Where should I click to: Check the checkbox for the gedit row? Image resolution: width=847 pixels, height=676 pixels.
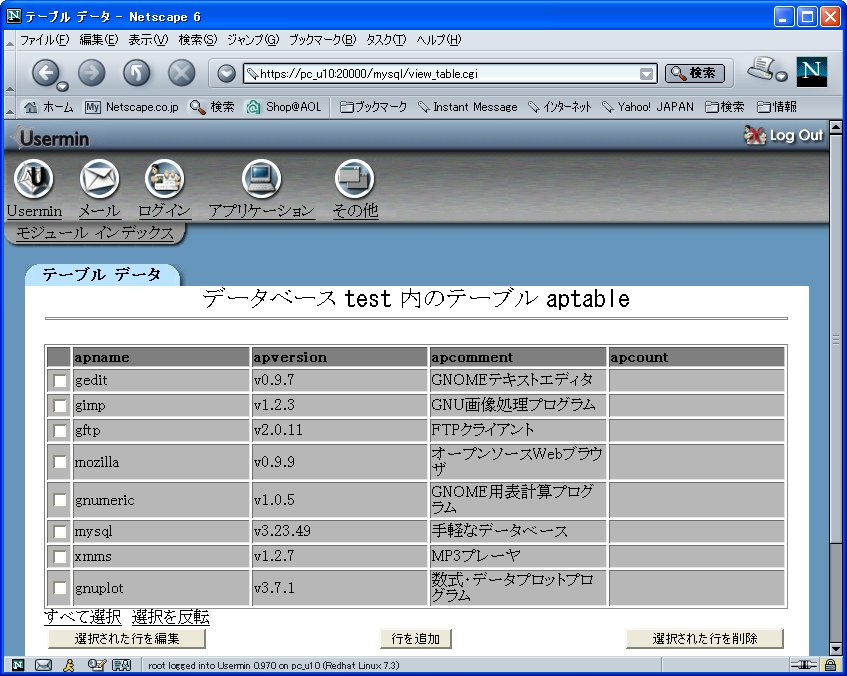pos(59,380)
